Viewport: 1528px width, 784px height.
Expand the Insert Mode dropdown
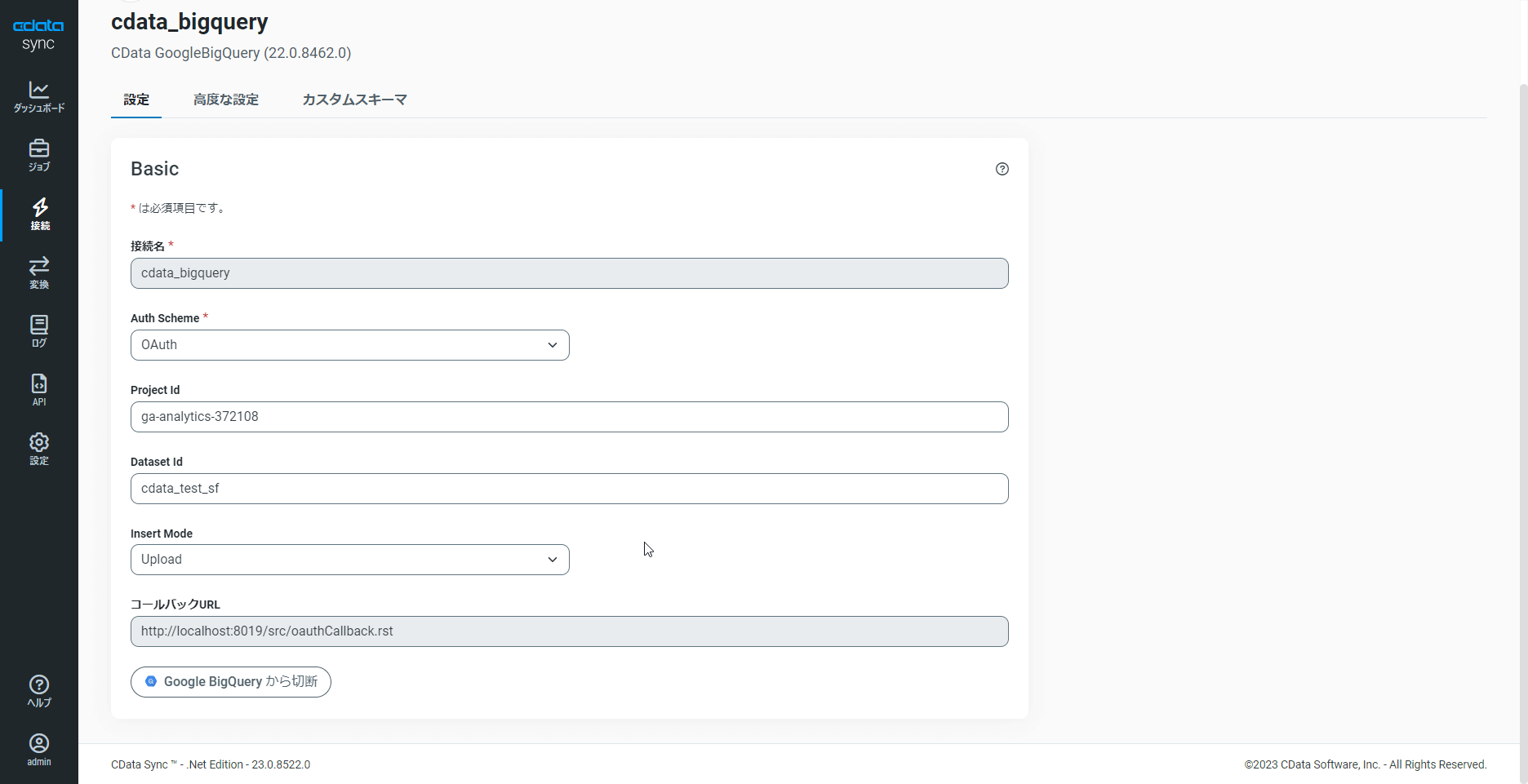pyautogui.click(x=349, y=560)
